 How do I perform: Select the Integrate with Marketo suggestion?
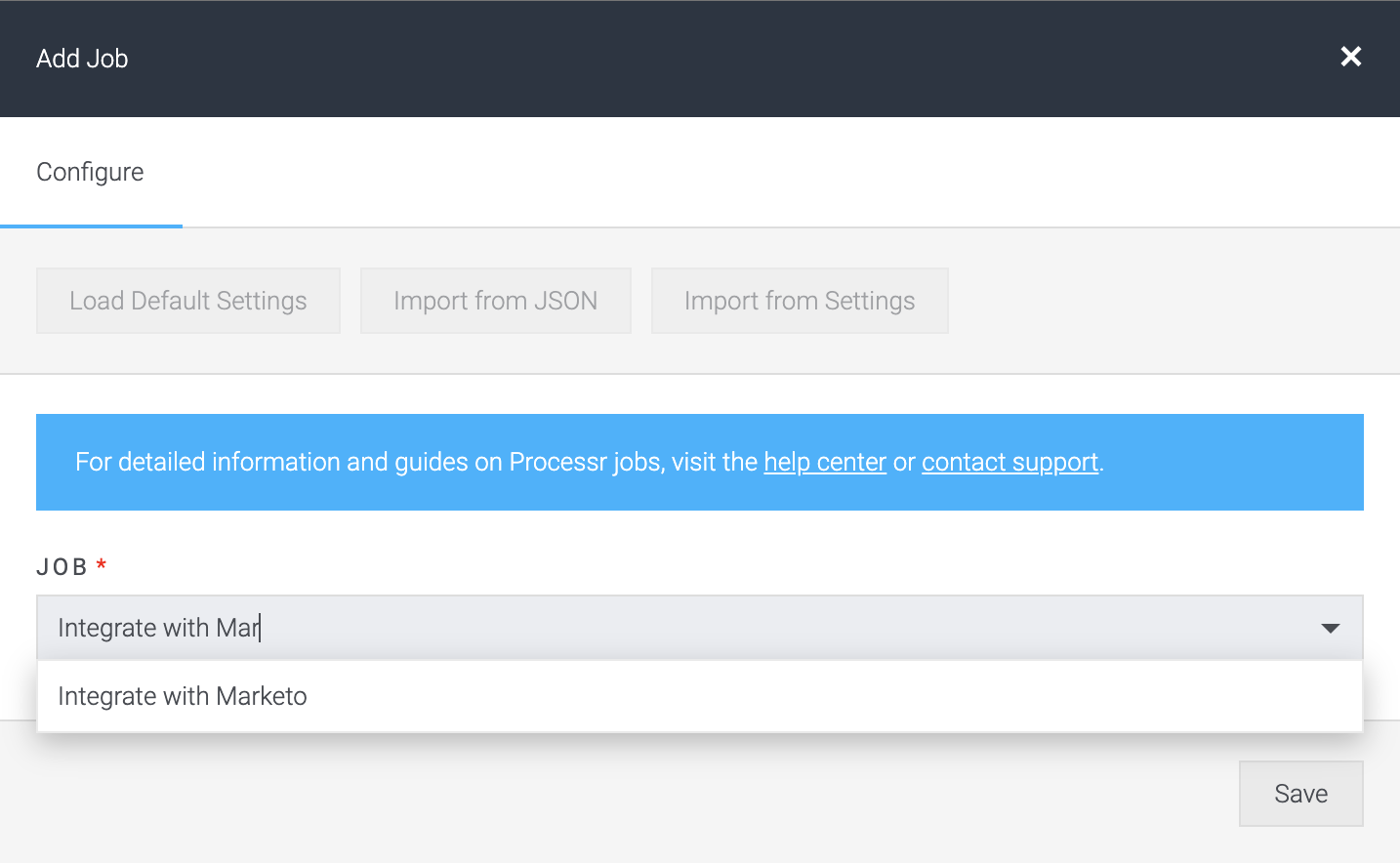[183, 696]
